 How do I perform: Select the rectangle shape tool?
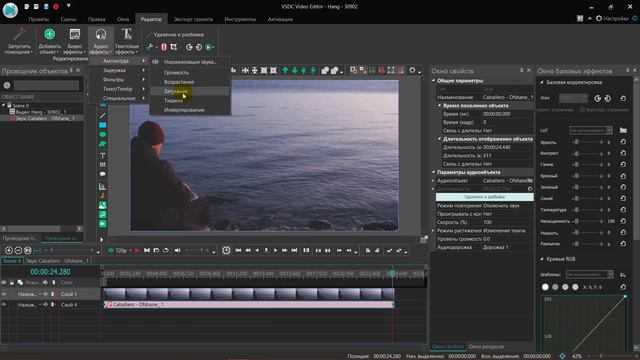(x=102, y=125)
